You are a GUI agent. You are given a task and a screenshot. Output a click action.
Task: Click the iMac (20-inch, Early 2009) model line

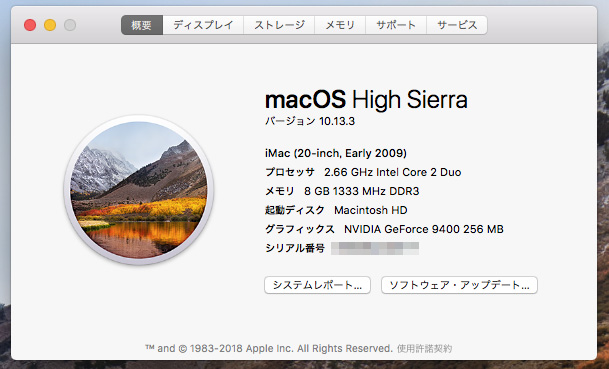(x=336, y=153)
